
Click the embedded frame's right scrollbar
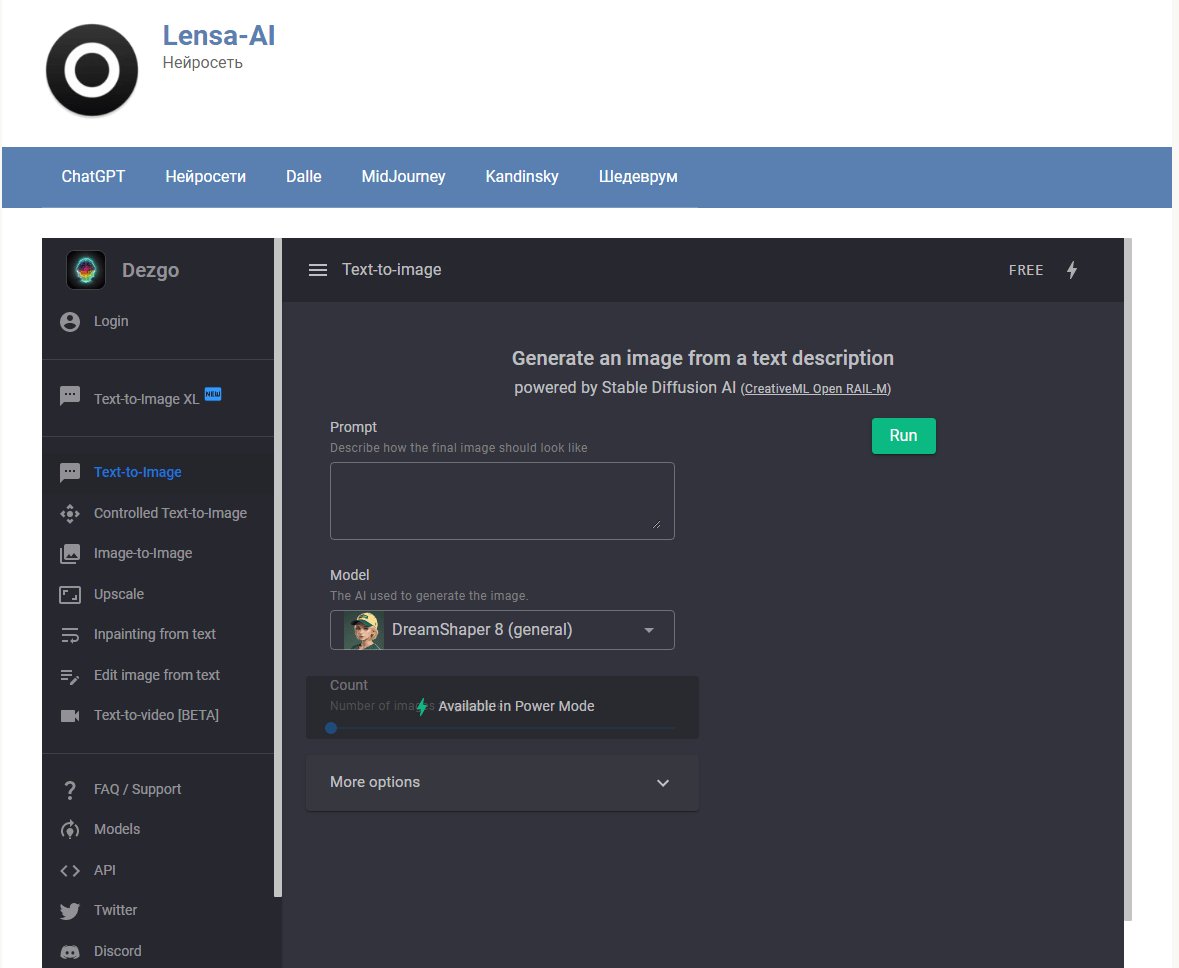(x=1128, y=579)
